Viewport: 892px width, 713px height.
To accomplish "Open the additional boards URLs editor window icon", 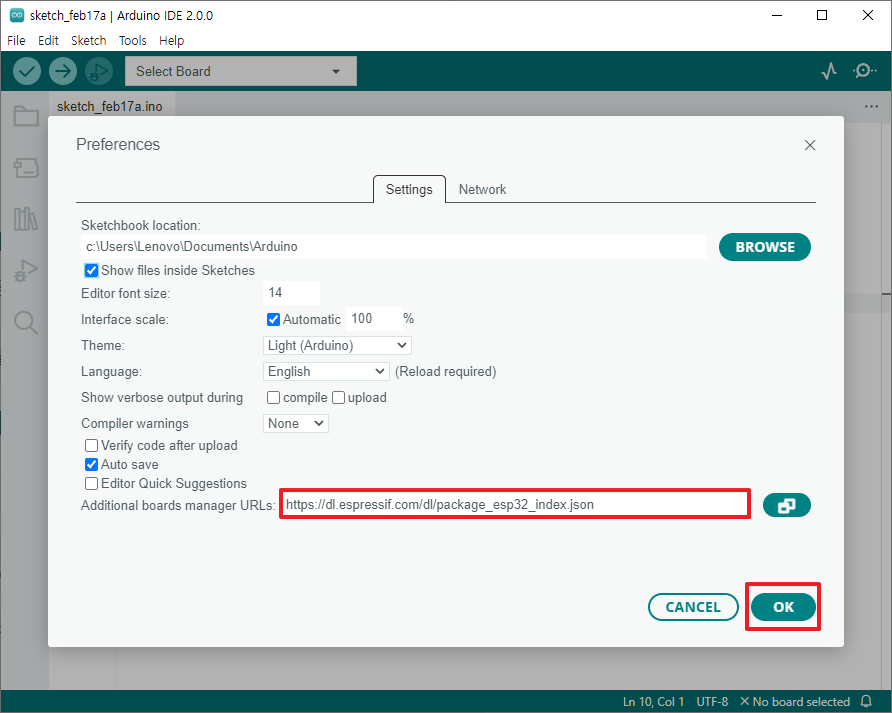I will [787, 505].
